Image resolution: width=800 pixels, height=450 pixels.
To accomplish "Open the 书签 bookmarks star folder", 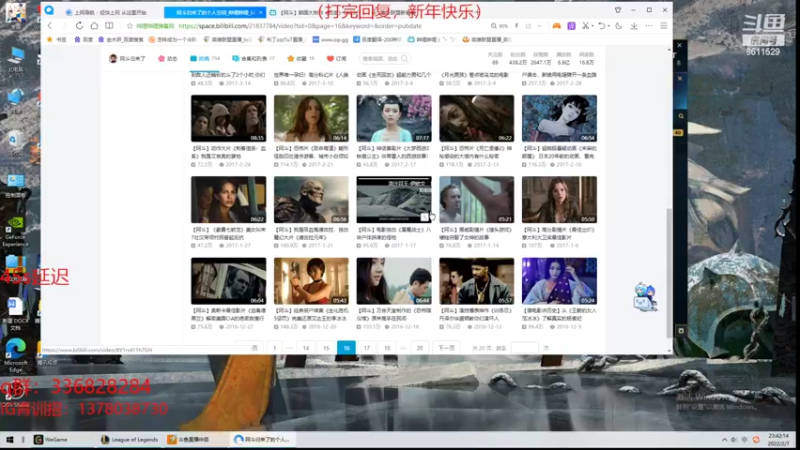I will (56, 39).
